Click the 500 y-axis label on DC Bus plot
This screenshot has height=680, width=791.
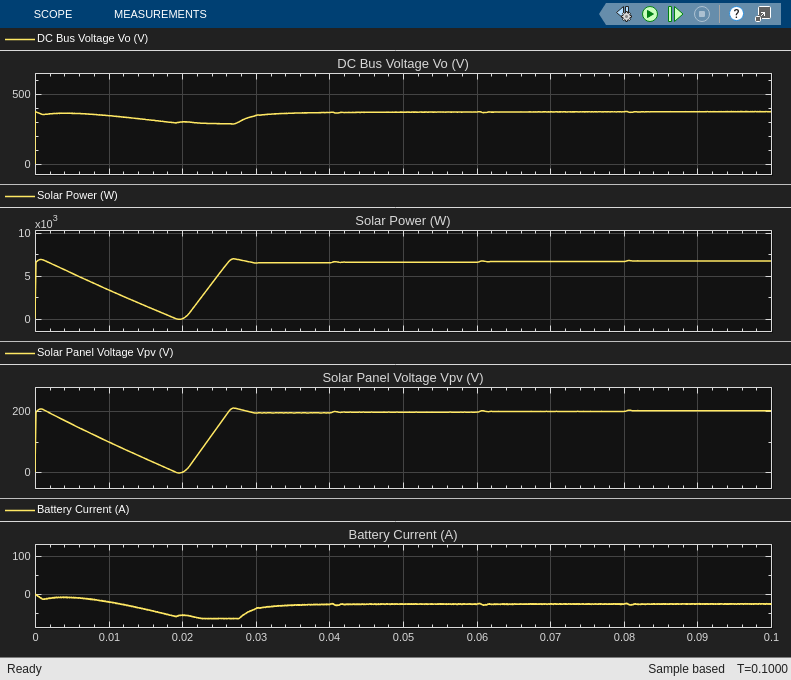click(x=21, y=94)
